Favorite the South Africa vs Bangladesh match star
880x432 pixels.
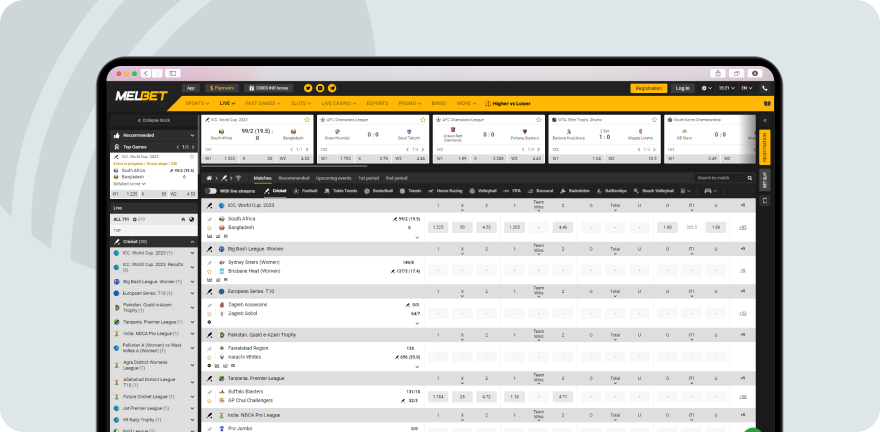(209, 228)
